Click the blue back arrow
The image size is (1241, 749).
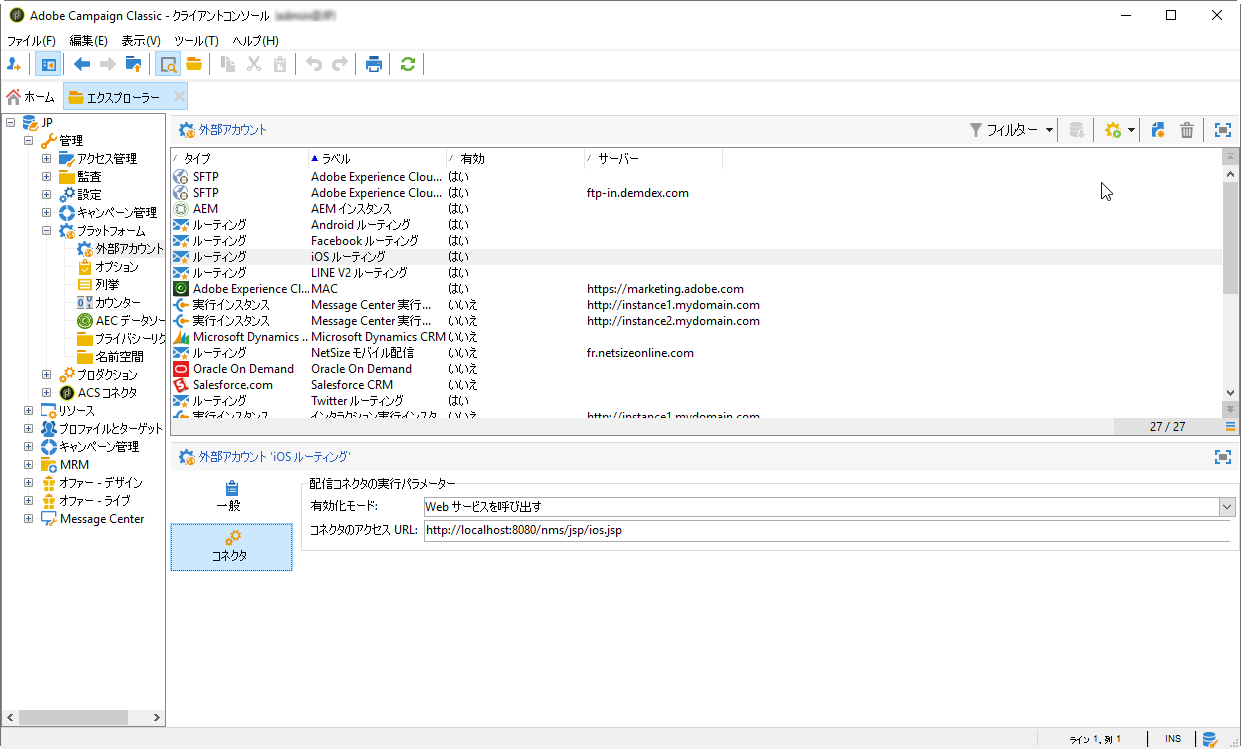pos(82,64)
